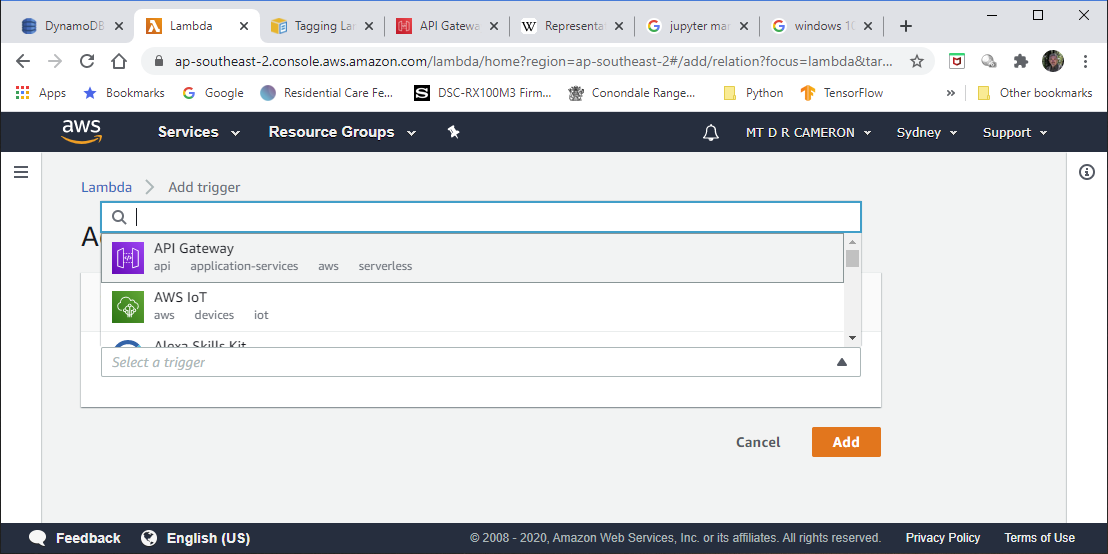Bookmark this page with the star
1108x554 pixels.
click(917, 61)
